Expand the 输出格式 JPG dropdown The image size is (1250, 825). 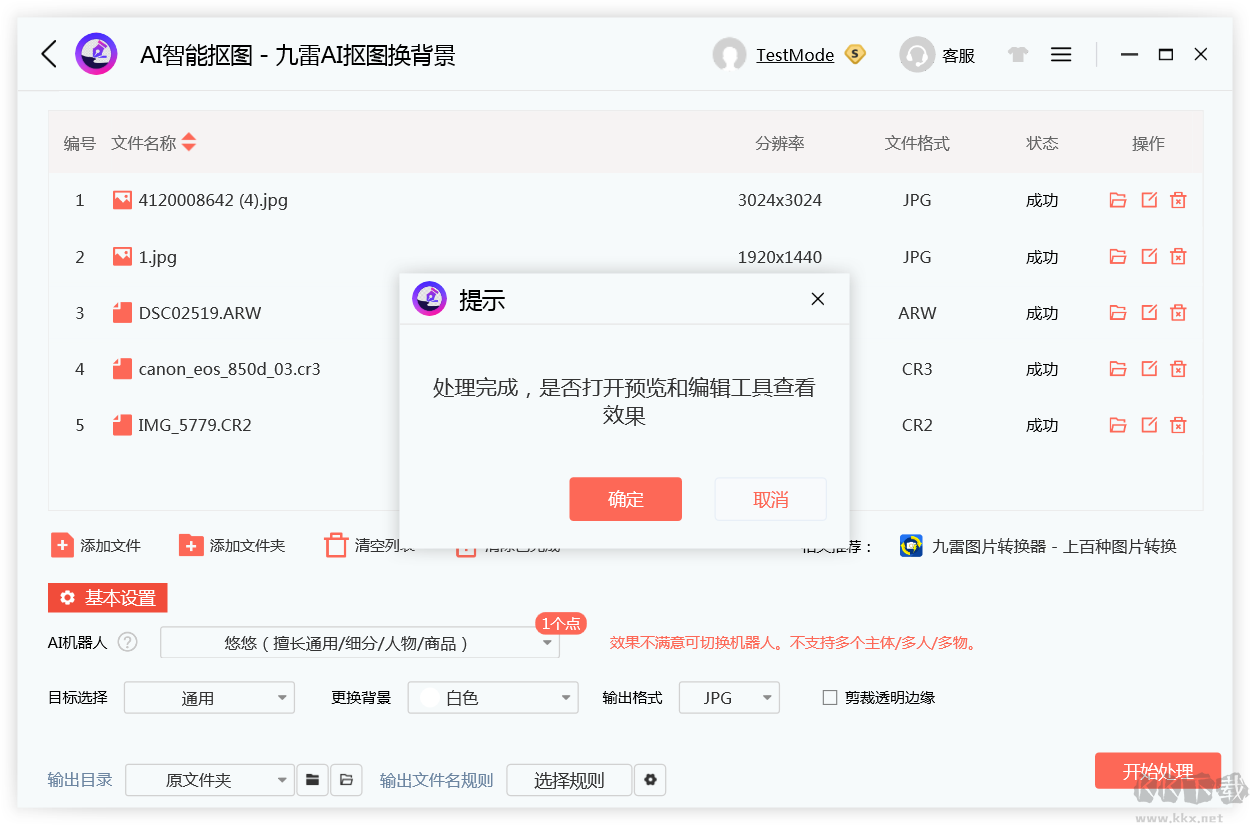[x=729, y=697]
